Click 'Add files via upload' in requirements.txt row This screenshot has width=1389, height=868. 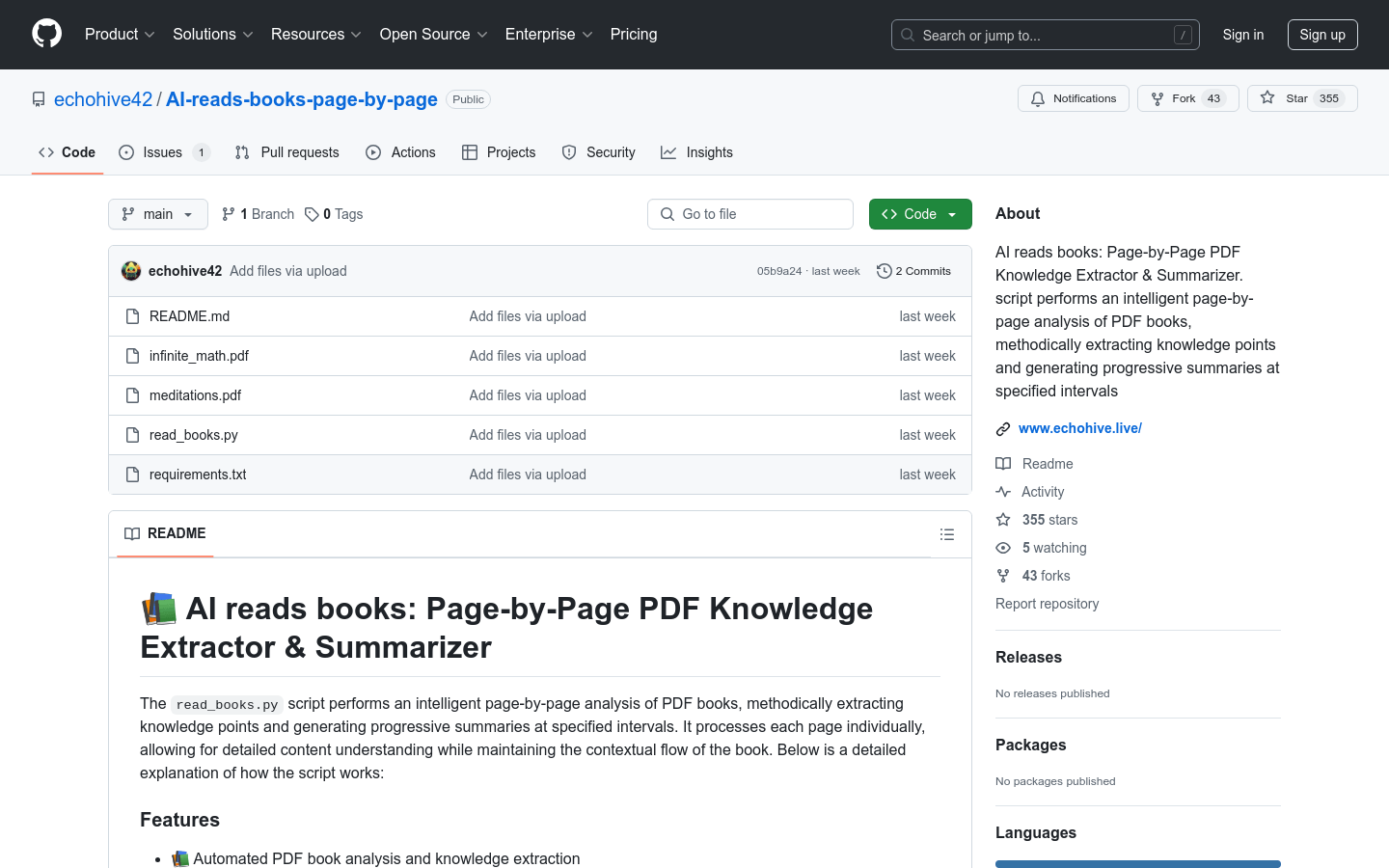click(x=528, y=475)
